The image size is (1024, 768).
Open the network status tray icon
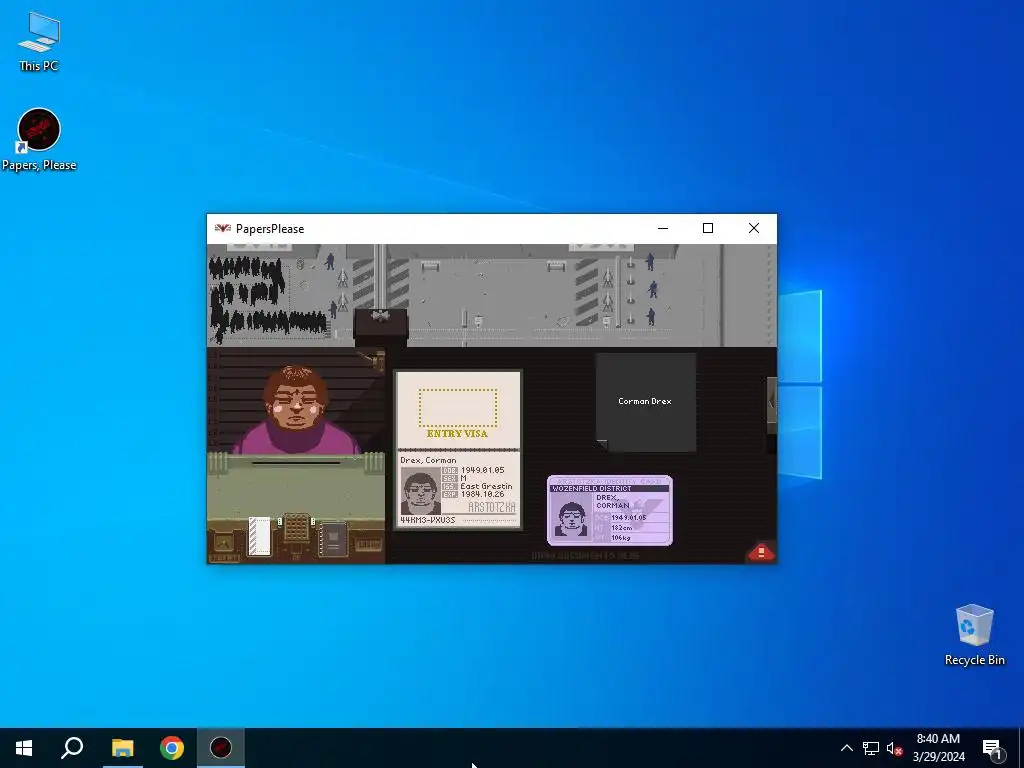coord(871,748)
